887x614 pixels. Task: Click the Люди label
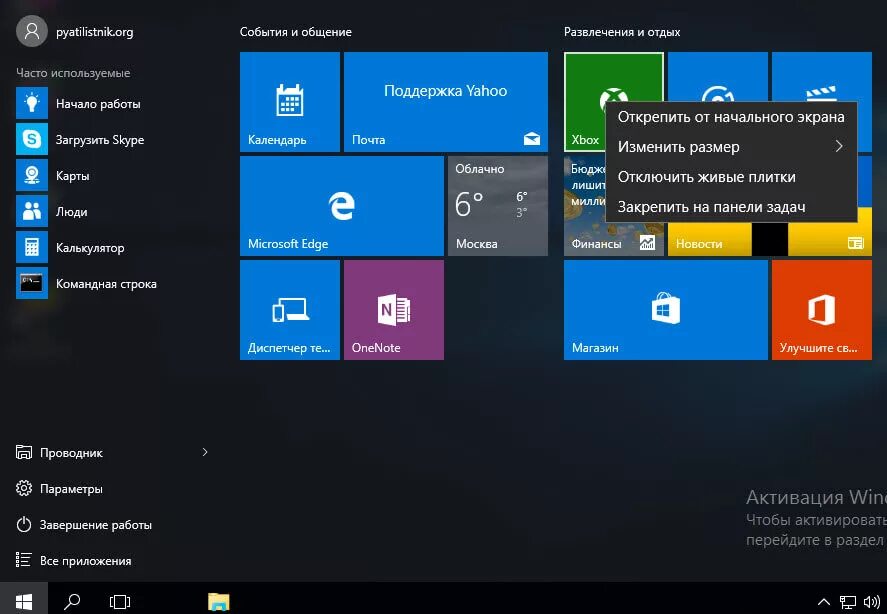(71, 212)
